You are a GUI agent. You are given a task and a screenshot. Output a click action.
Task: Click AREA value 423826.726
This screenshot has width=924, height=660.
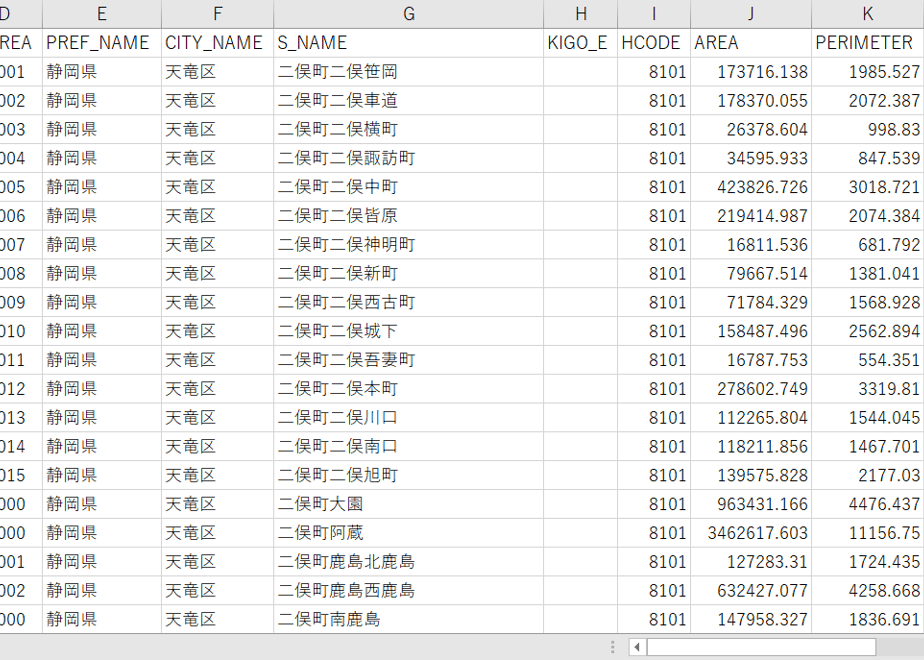click(x=751, y=187)
